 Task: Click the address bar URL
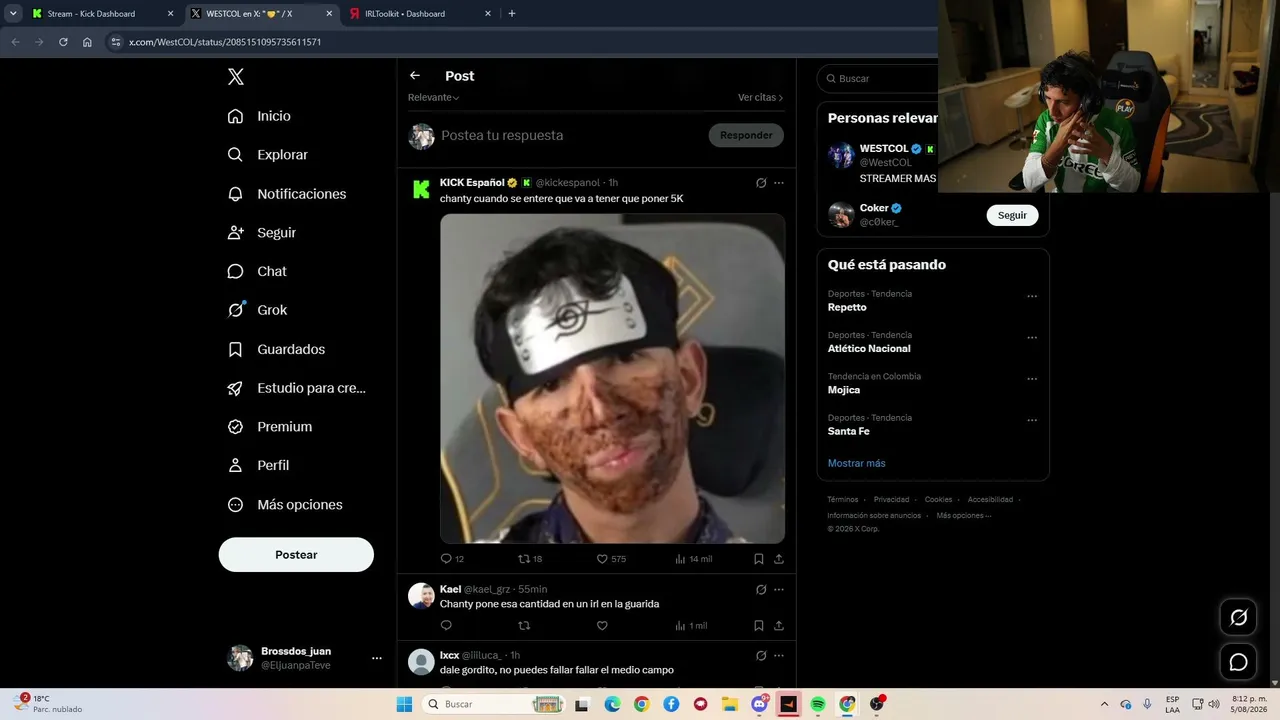click(x=225, y=42)
